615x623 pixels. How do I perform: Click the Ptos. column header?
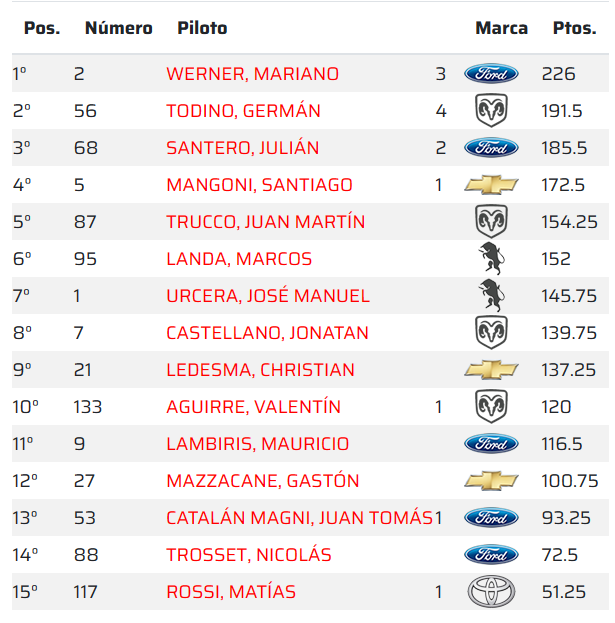[574, 28]
